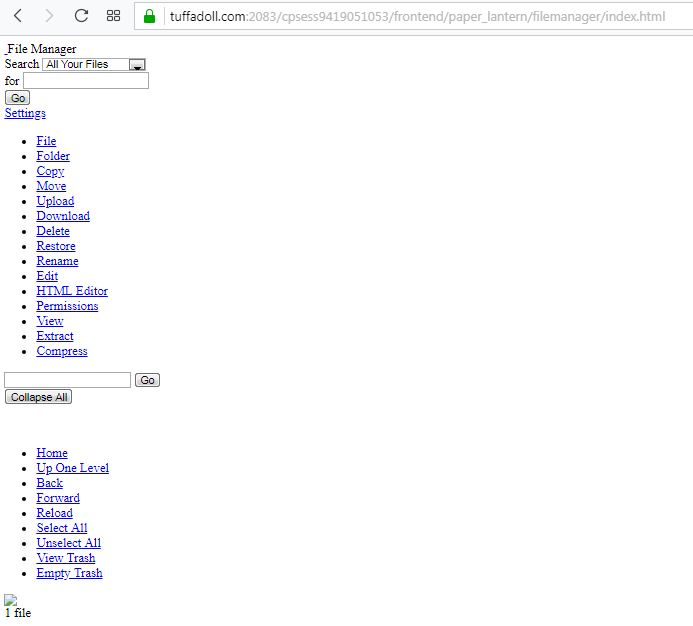This screenshot has width=693, height=626.
Task: Click the Restore link
Action: pos(56,246)
